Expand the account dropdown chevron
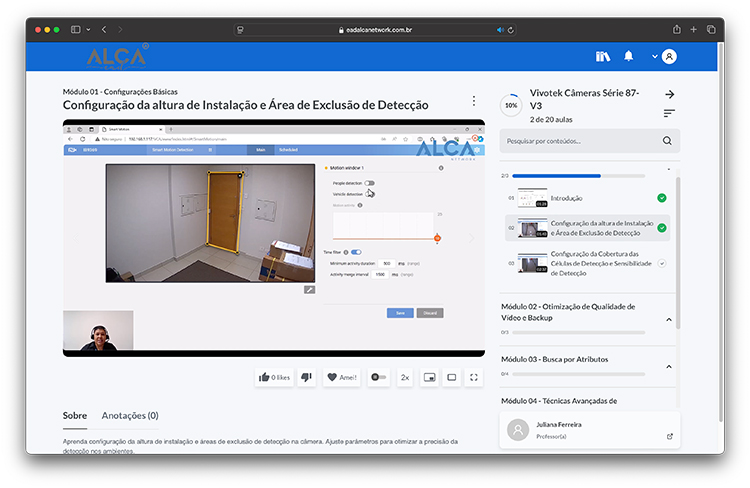The width and height of the screenshot is (750, 488). click(x=654, y=56)
